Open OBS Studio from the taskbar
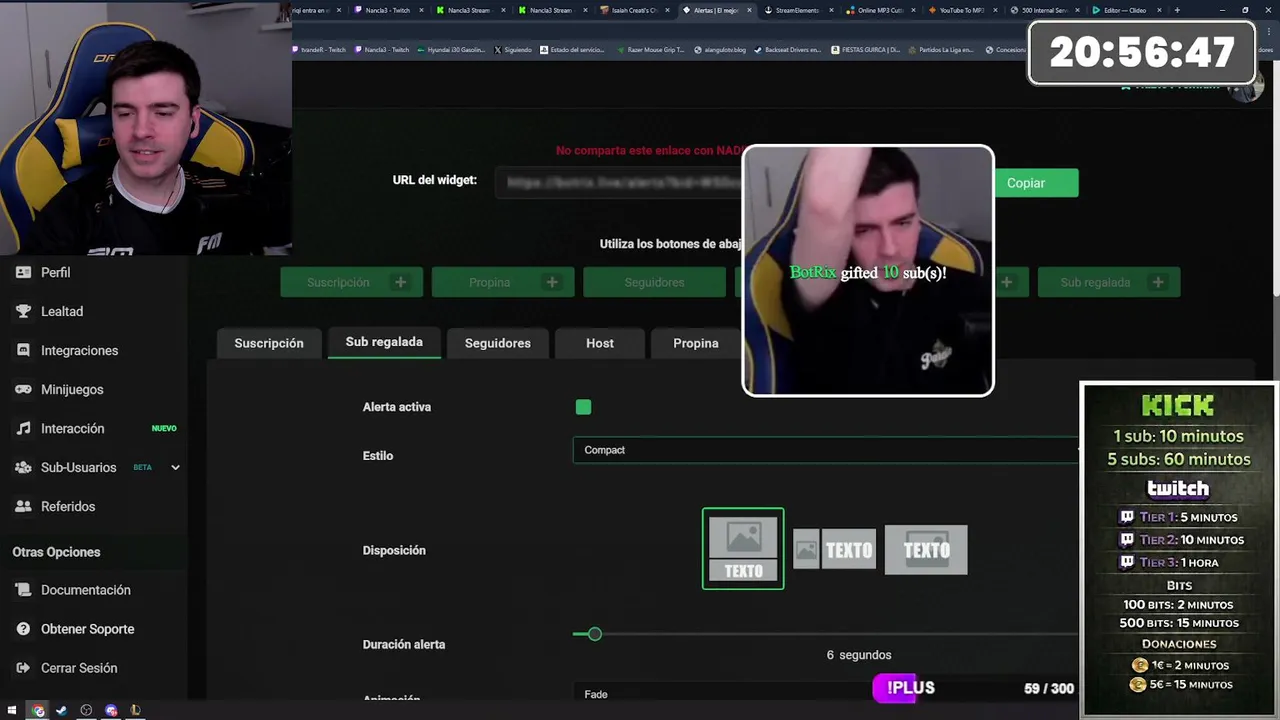The image size is (1280, 720). pyautogui.click(x=86, y=711)
